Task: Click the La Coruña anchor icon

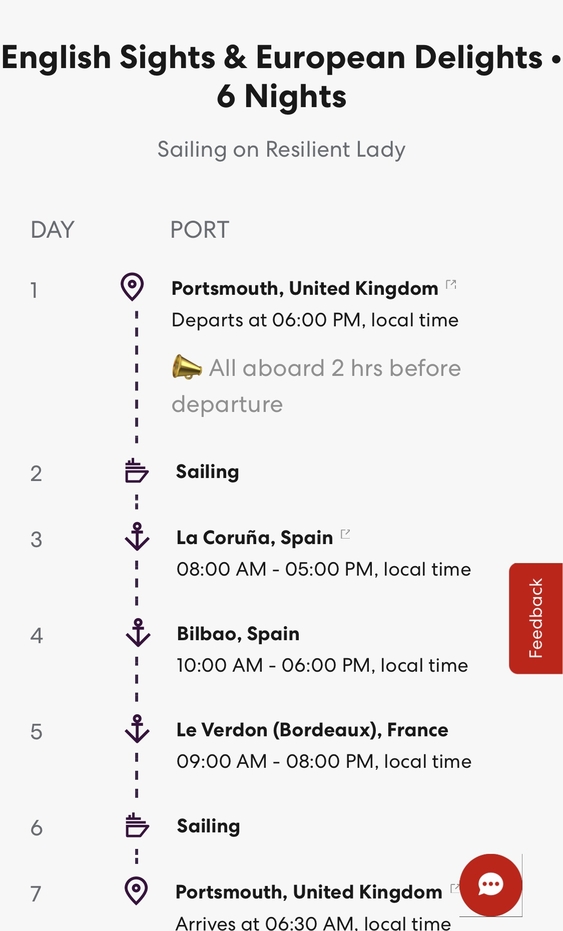Action: [x=137, y=537]
